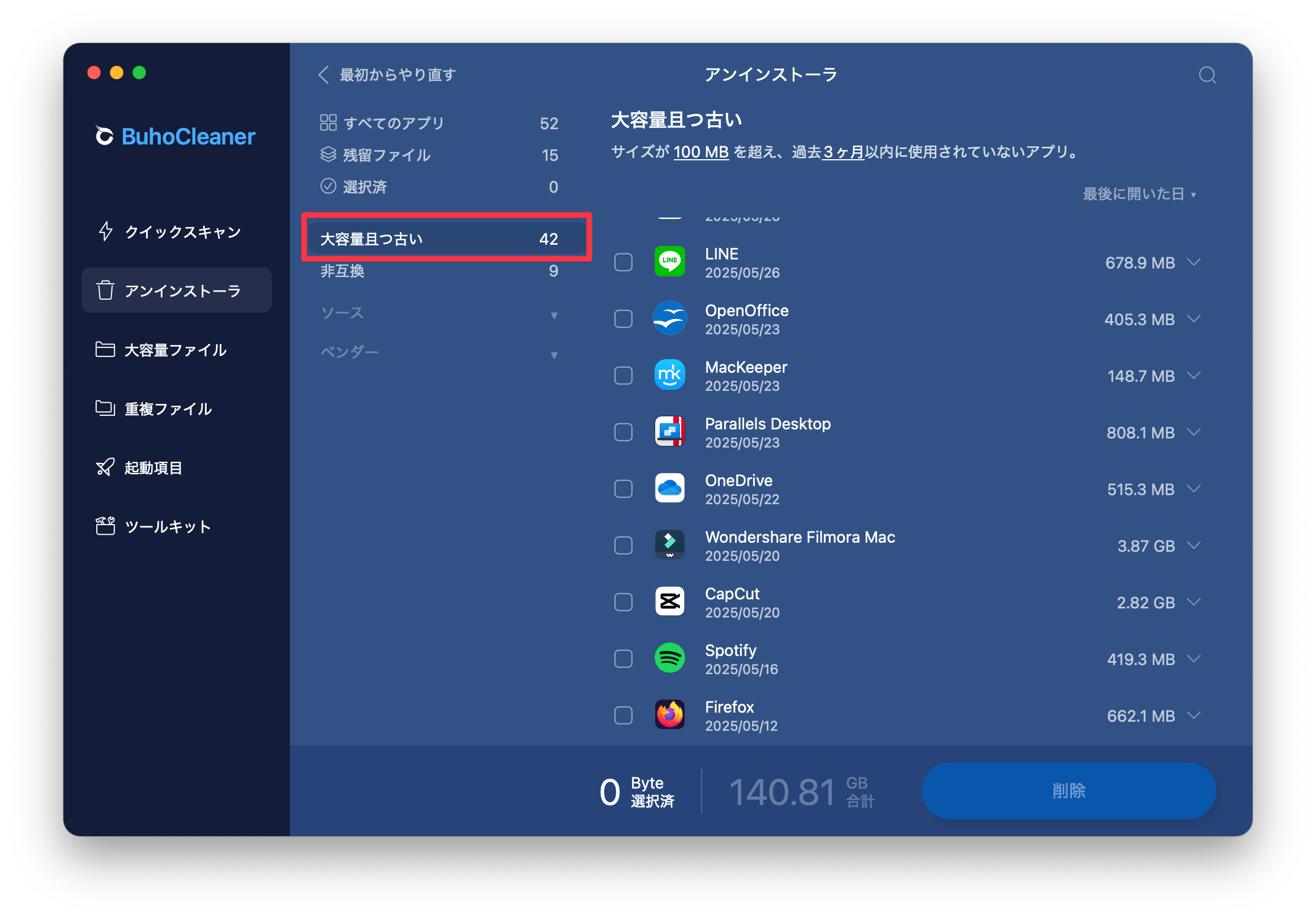
Task: Click the OpenOffice app icon
Action: (x=669, y=318)
